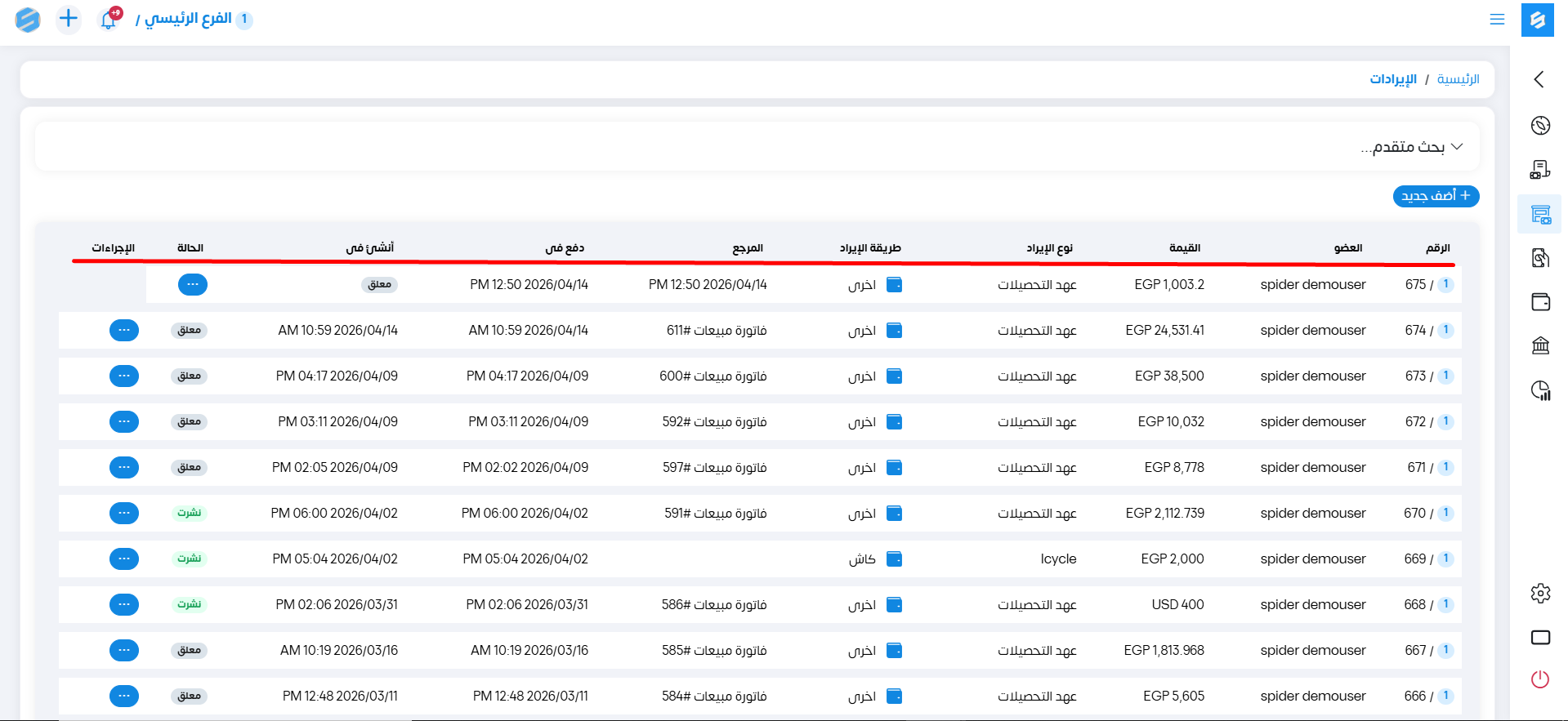Click the settings gear in sidebar
This screenshot has width=1568, height=721.
pyautogui.click(x=1540, y=593)
